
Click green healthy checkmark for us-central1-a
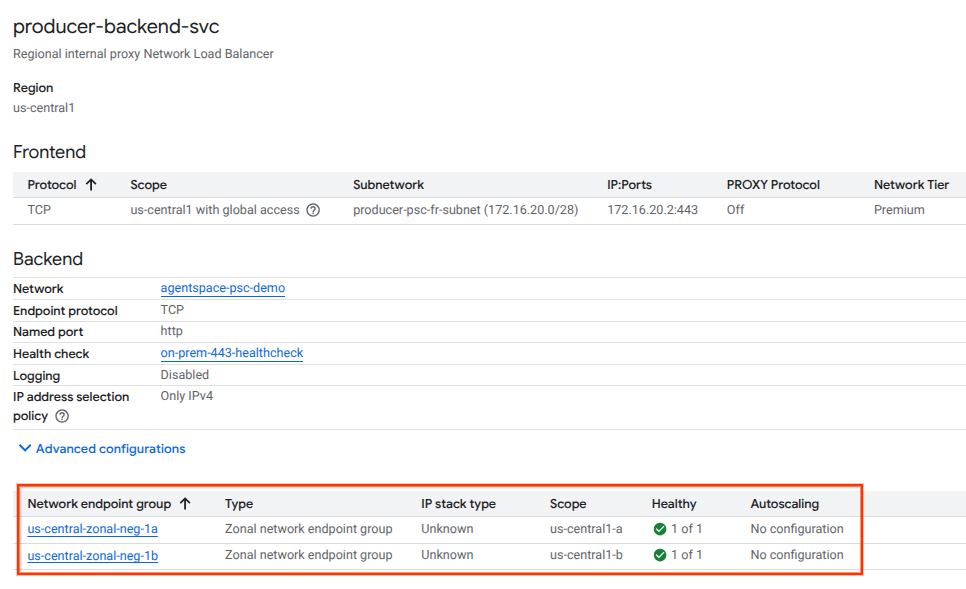click(659, 529)
